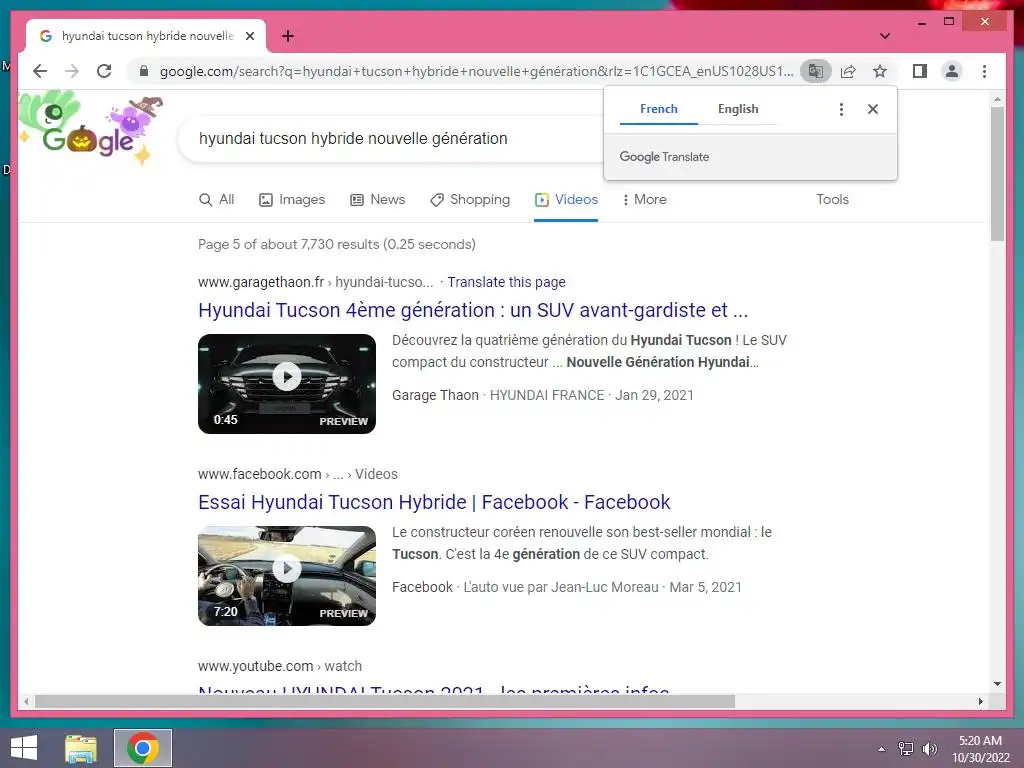Close the hyundai tucson search tab
Viewport: 1024px width, 768px height.
tap(250, 36)
